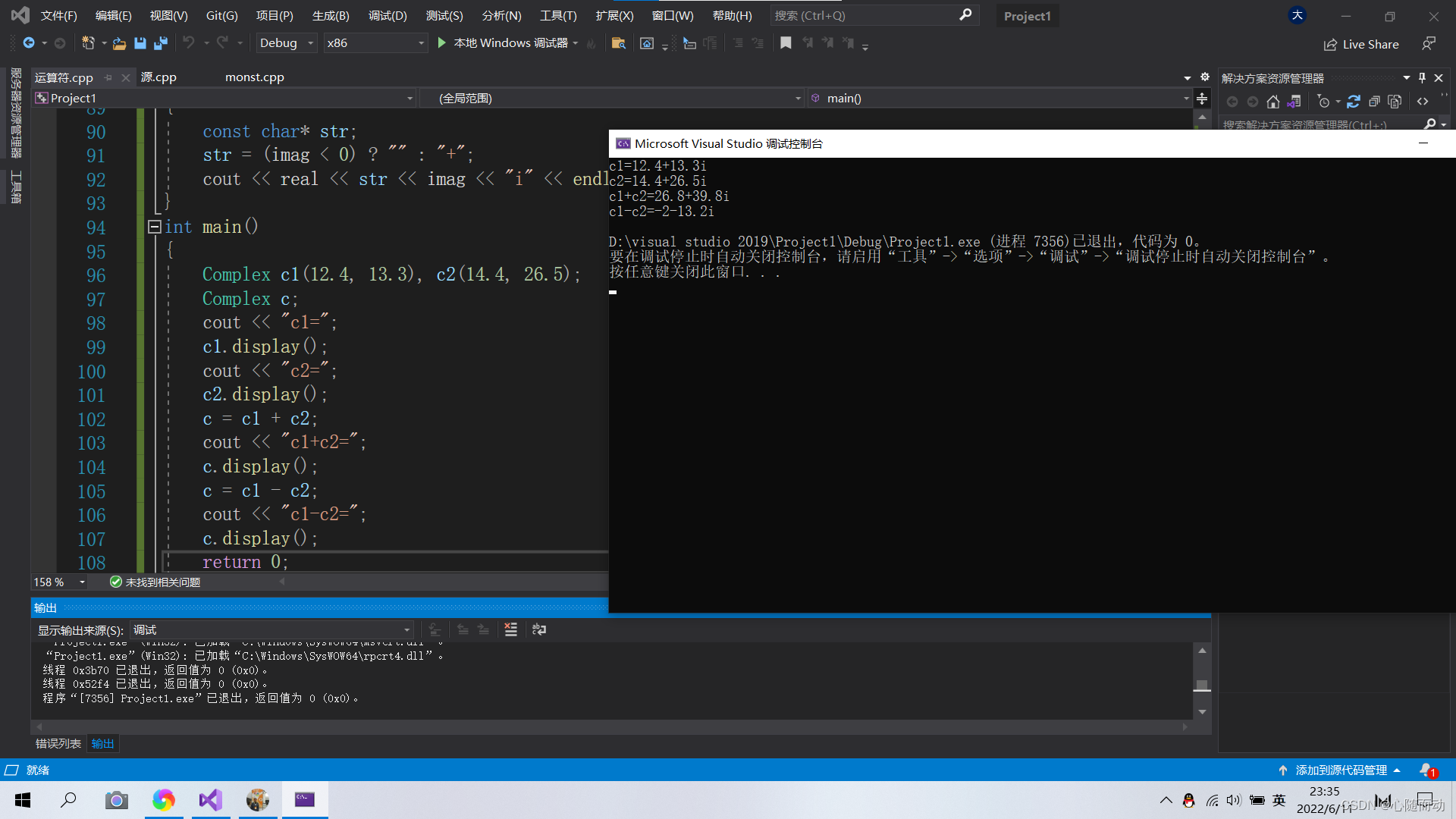This screenshot has height=819, width=1456.
Task: Select the 输出 bottom tab
Action: 102,743
